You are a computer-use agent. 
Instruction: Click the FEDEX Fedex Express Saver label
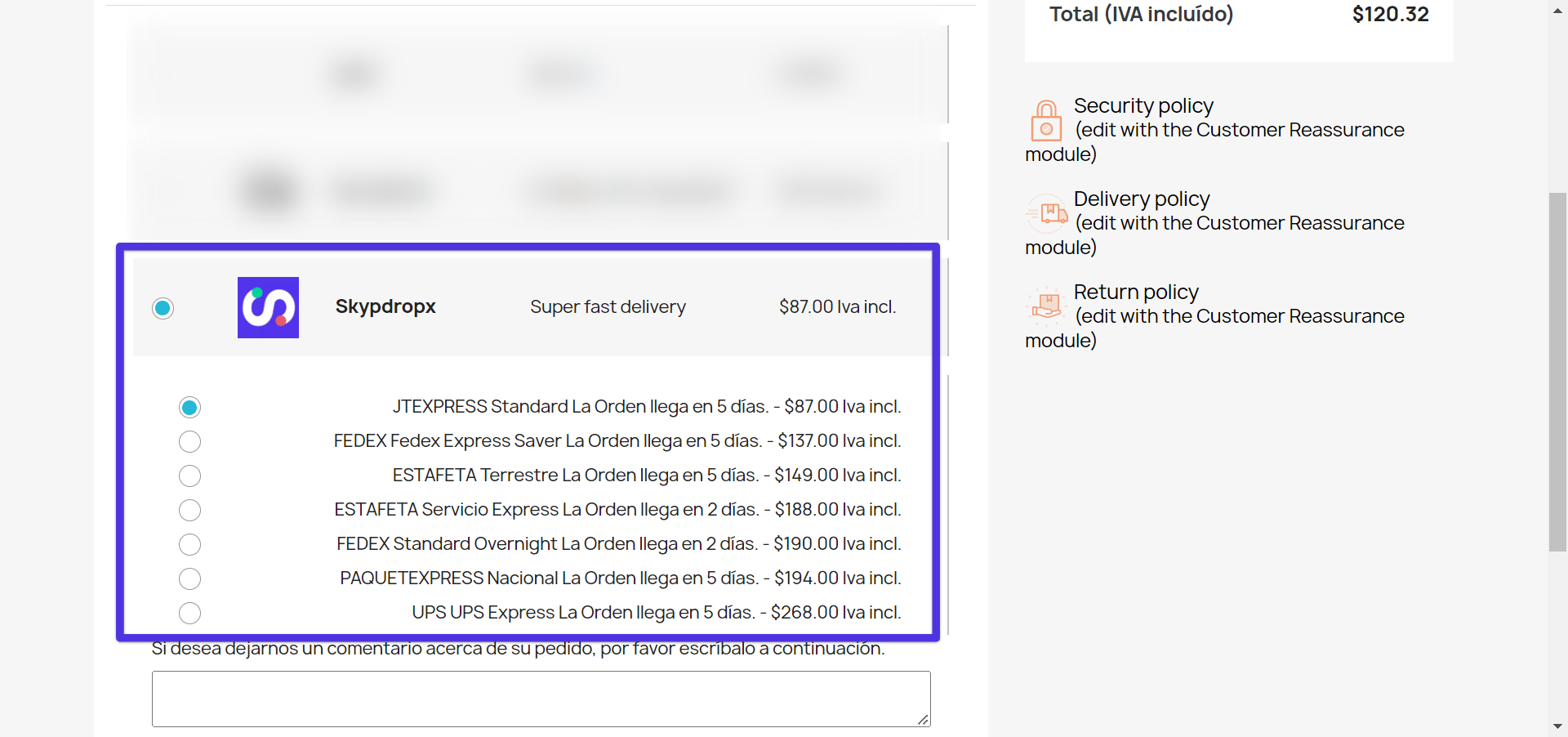pyautogui.click(x=617, y=441)
